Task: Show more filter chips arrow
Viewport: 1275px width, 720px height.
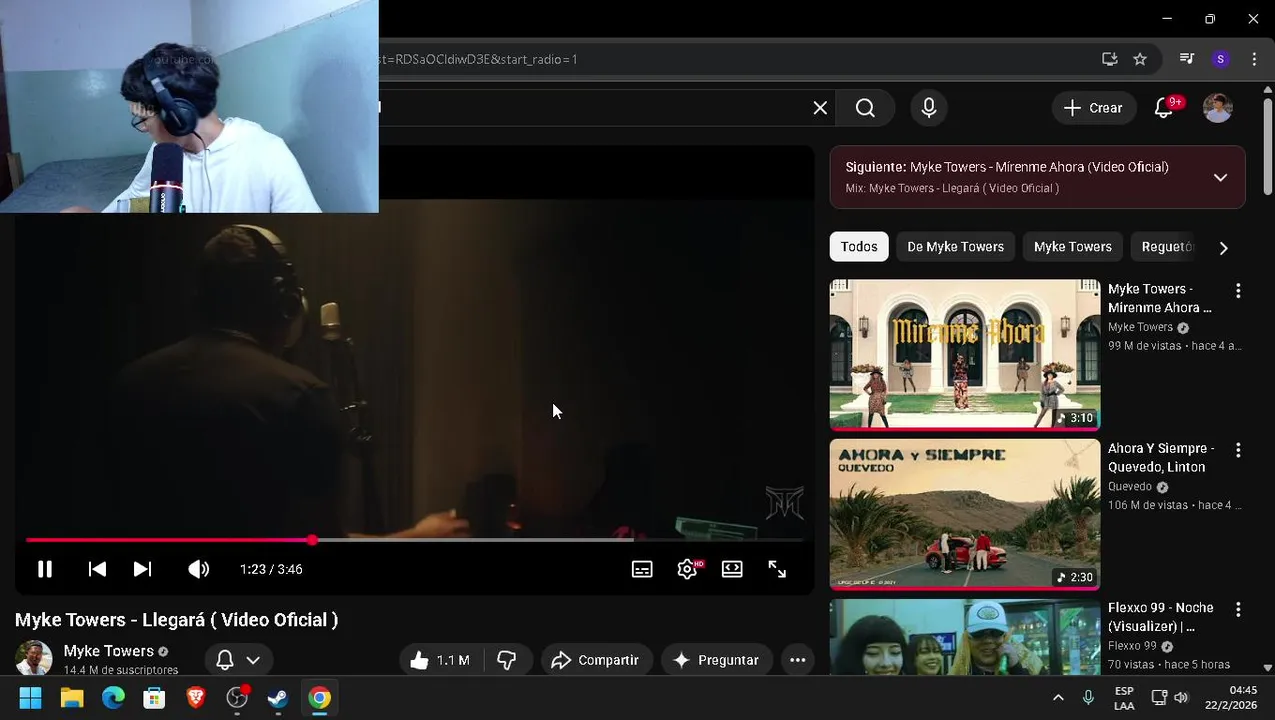Action: [x=1223, y=248]
